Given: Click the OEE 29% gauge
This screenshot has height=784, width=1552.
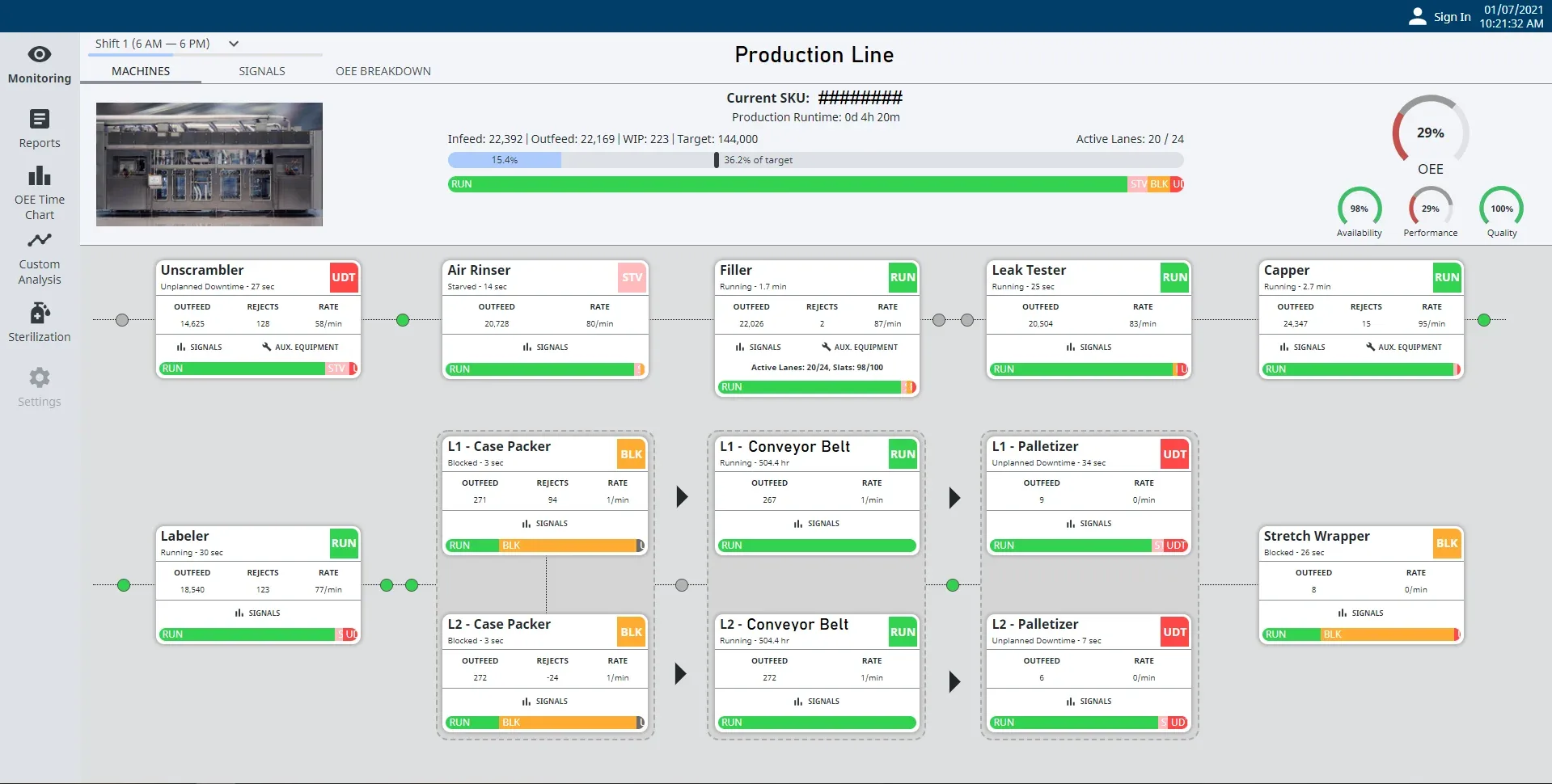Looking at the screenshot, I should click(x=1430, y=132).
